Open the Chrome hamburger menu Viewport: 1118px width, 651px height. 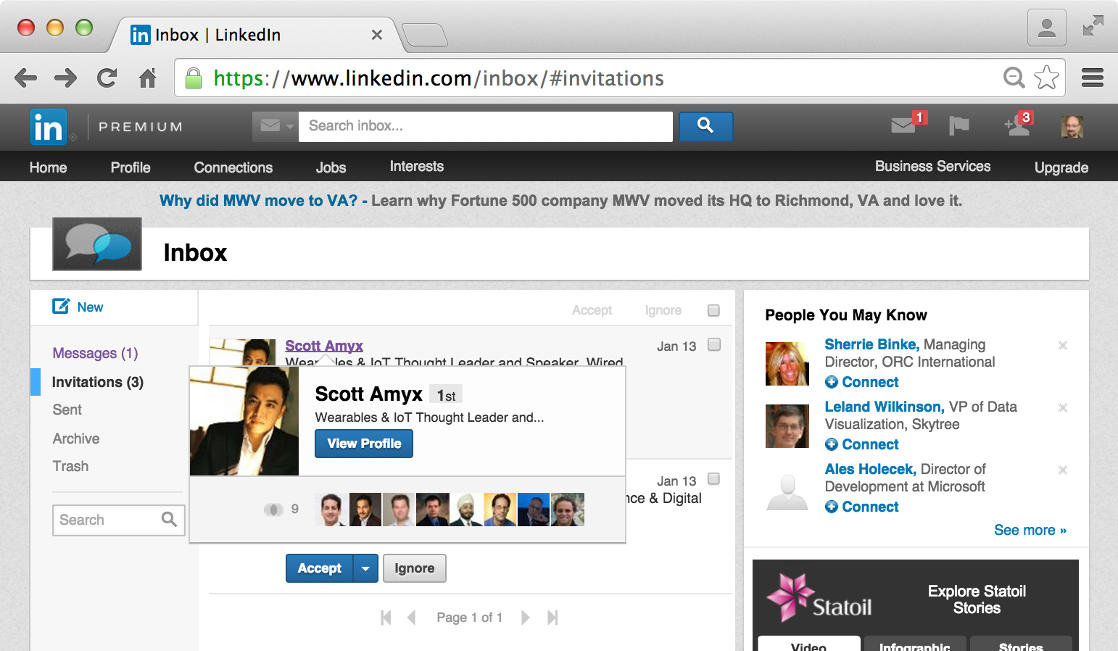1092,77
